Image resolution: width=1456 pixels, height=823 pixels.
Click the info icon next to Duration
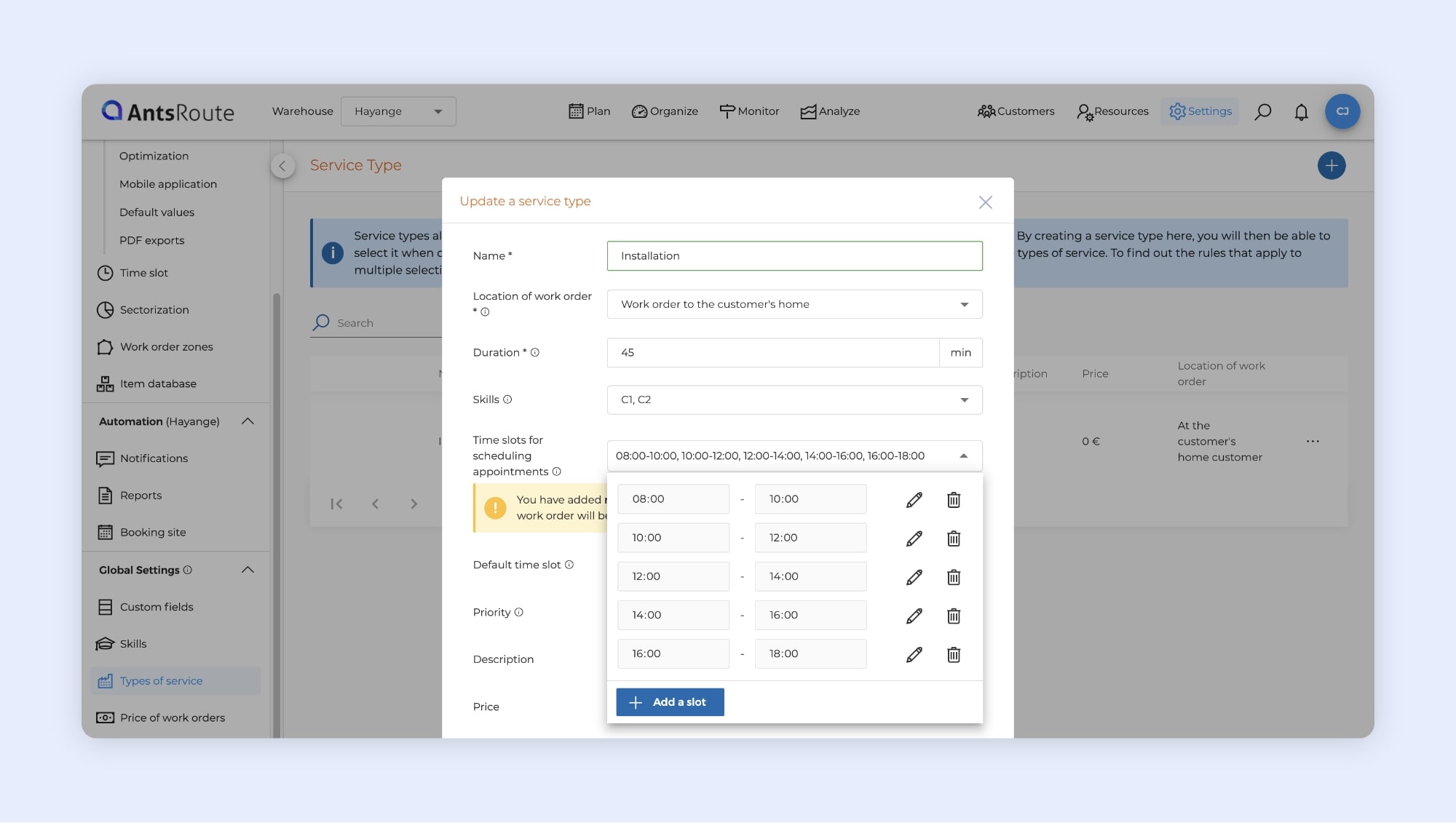pos(535,352)
